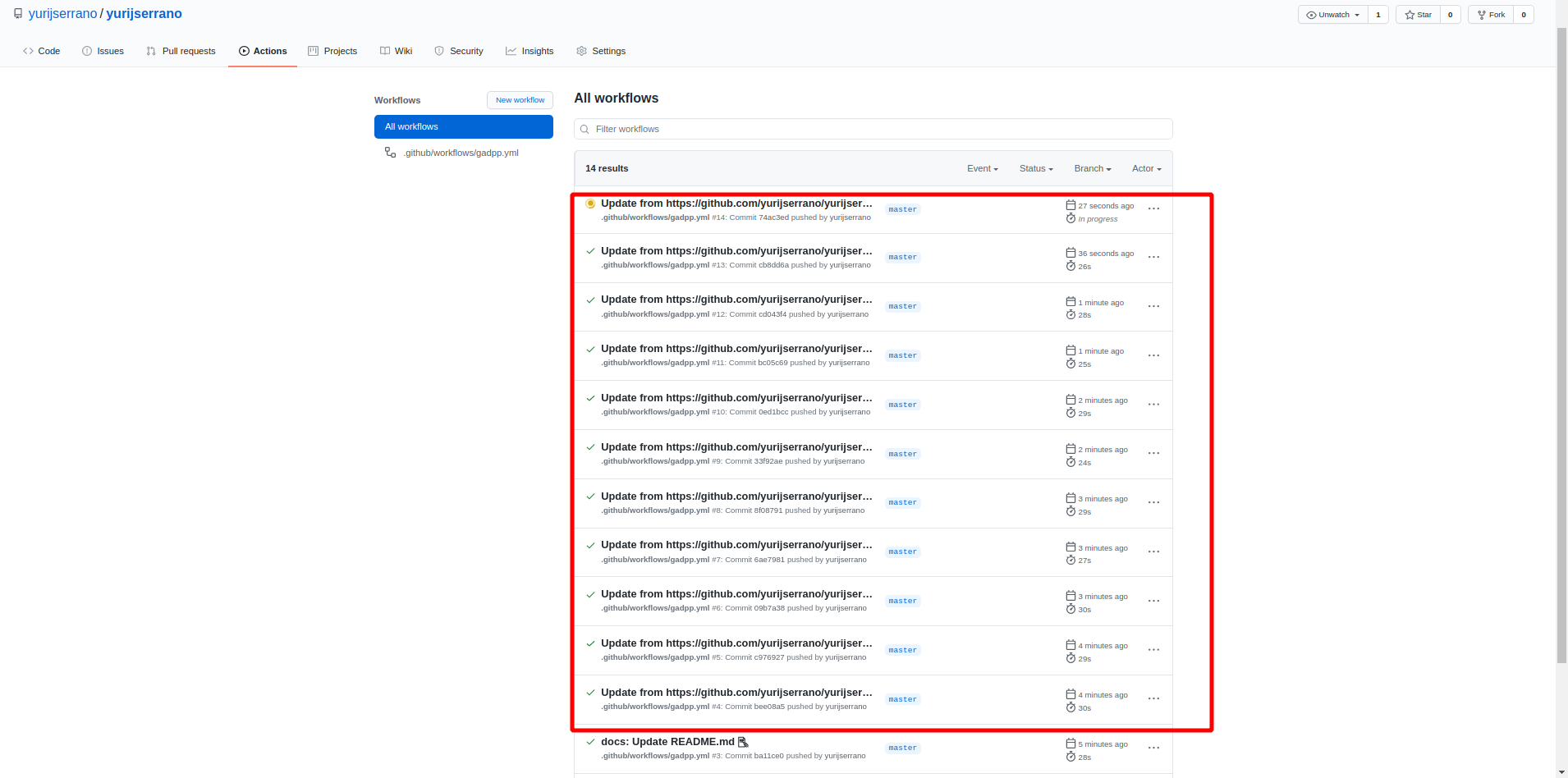
Task: Open the bold yurijserrano repository name link
Action: 144,14
